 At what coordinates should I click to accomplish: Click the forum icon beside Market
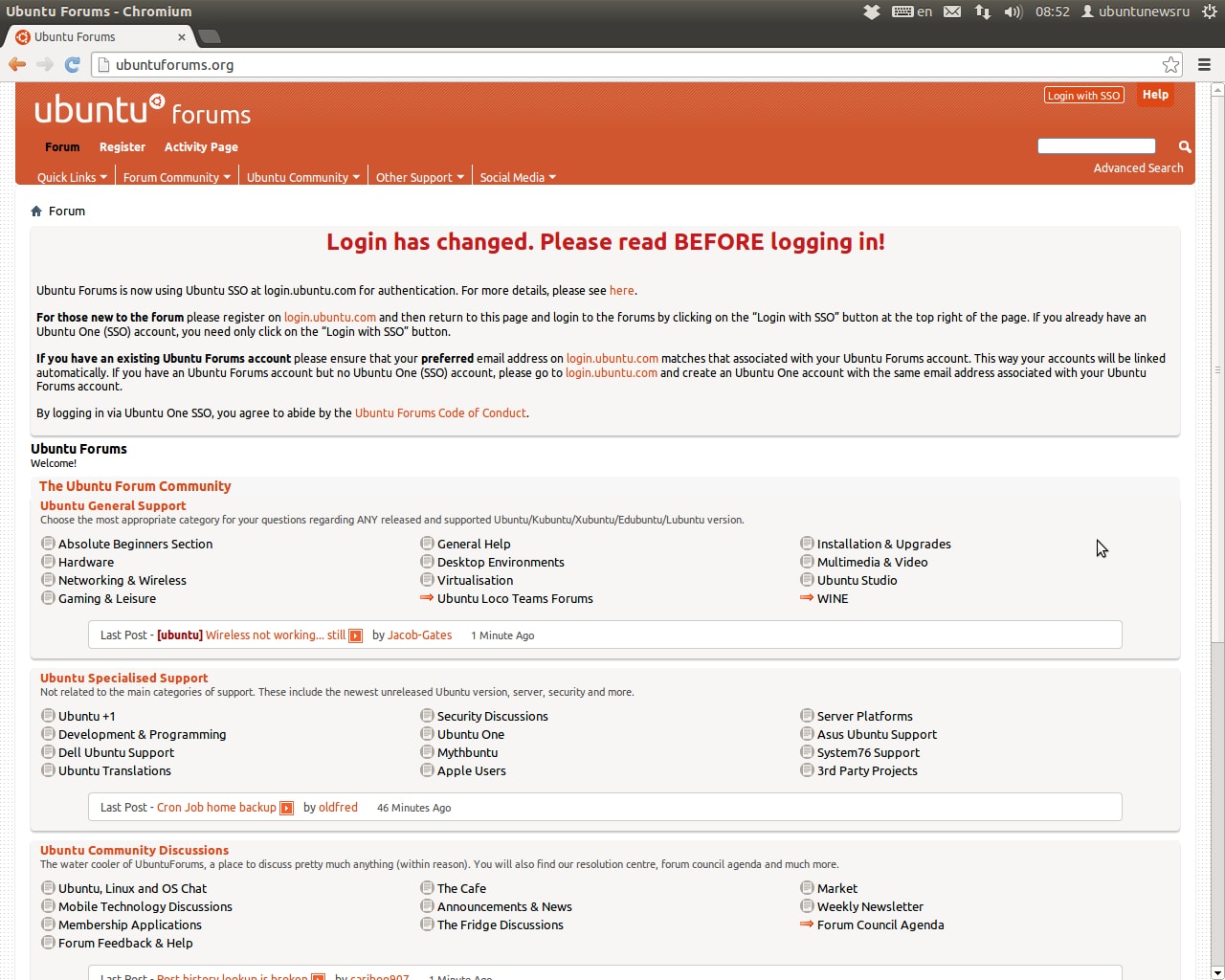pyautogui.click(x=807, y=887)
